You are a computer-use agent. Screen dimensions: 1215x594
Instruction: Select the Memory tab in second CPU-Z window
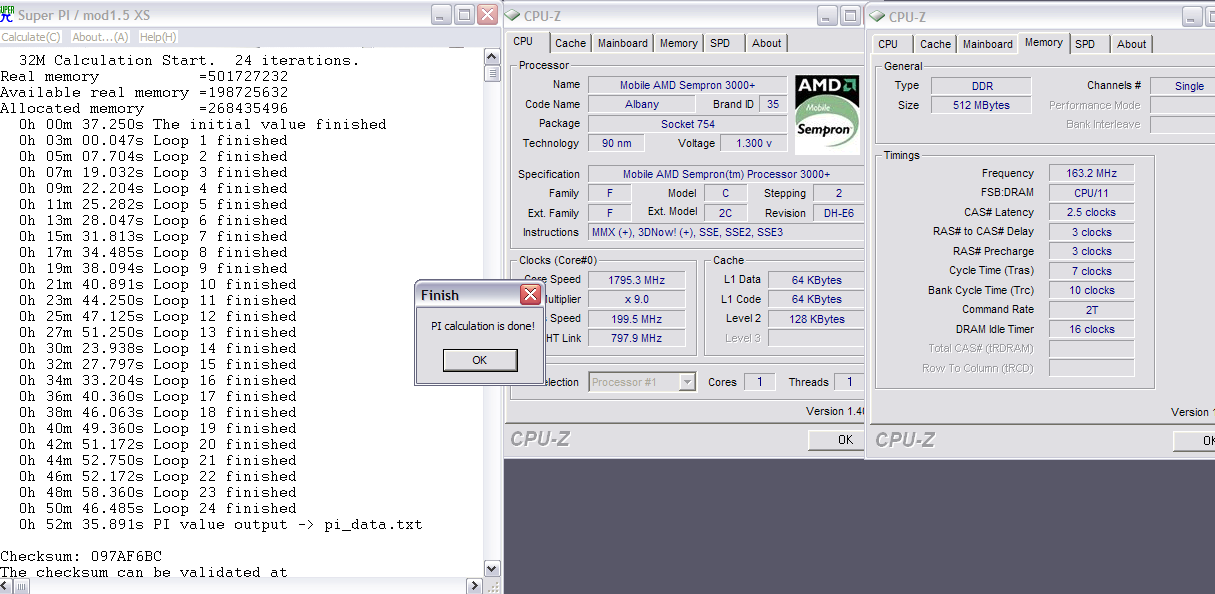point(1043,42)
